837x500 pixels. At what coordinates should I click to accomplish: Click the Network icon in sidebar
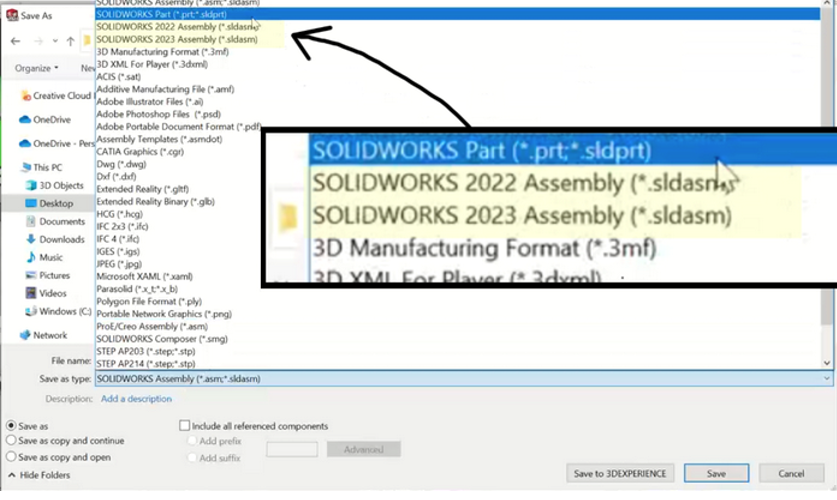25,335
